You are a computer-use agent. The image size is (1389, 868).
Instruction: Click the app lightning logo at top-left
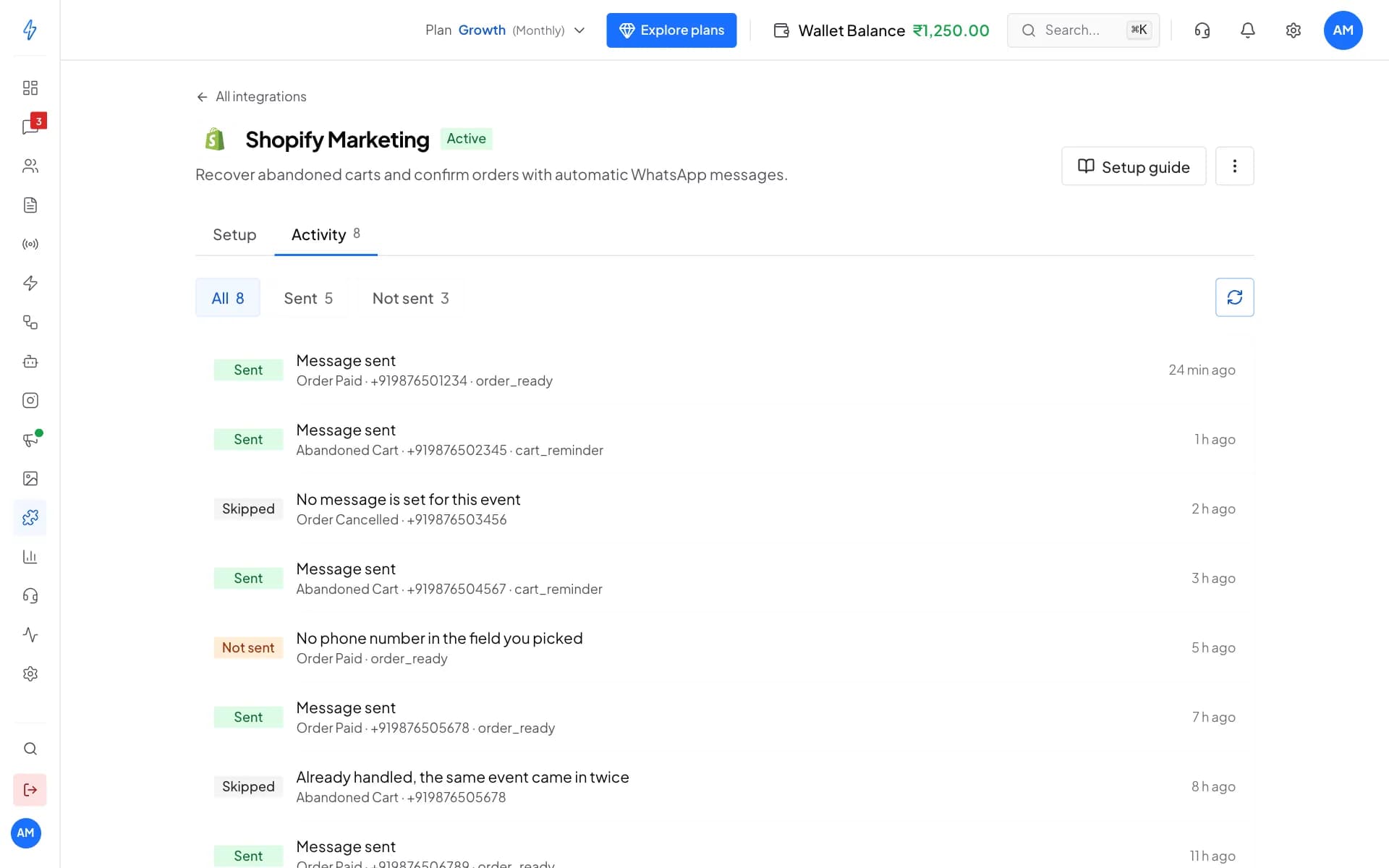(x=30, y=30)
